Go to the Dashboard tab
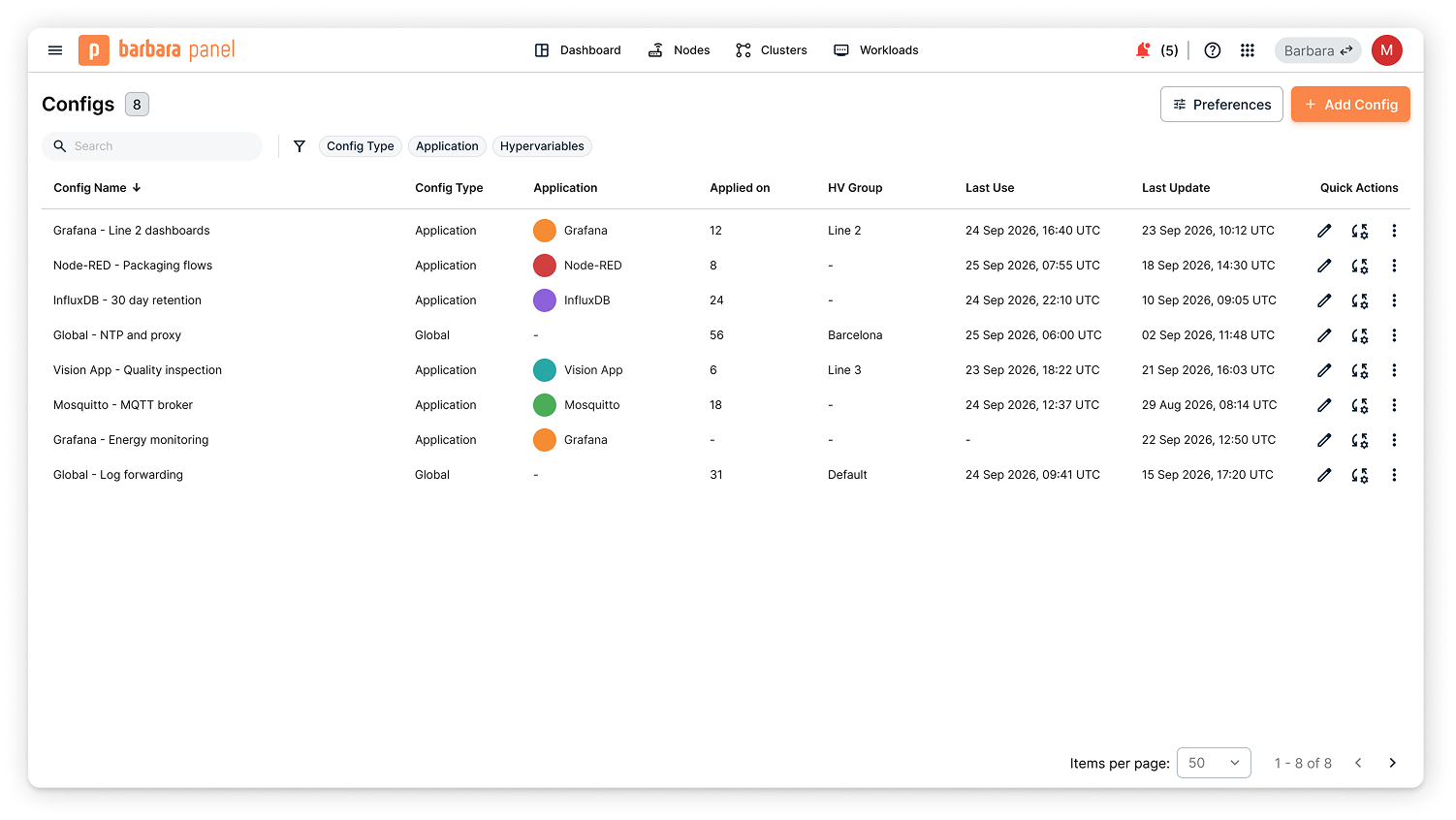Image resolution: width=1456 pixels, height=820 pixels. (x=578, y=50)
